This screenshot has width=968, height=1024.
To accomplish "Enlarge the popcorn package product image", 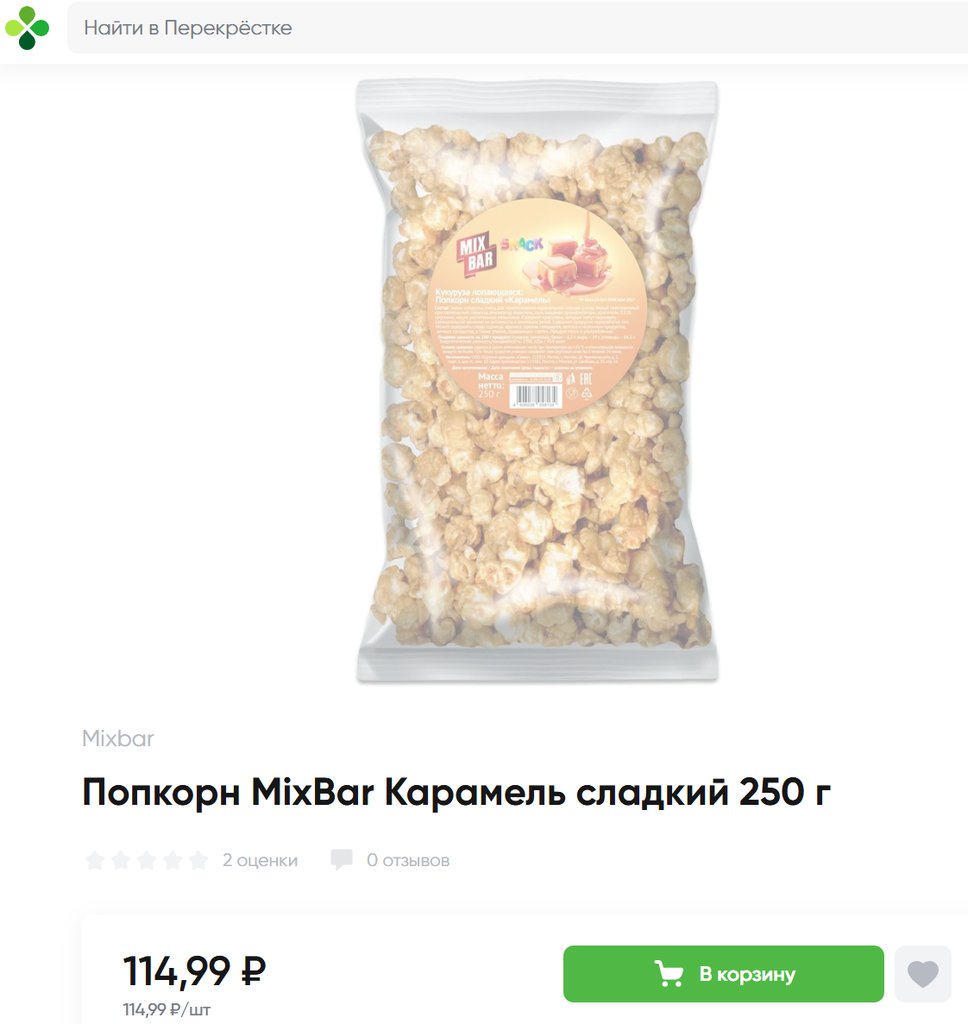I will [537, 381].
